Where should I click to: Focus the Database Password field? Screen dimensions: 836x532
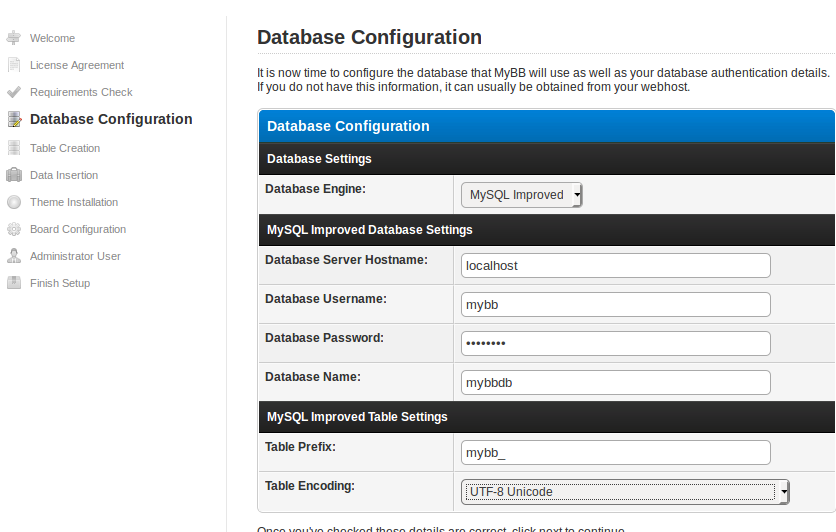tap(616, 343)
